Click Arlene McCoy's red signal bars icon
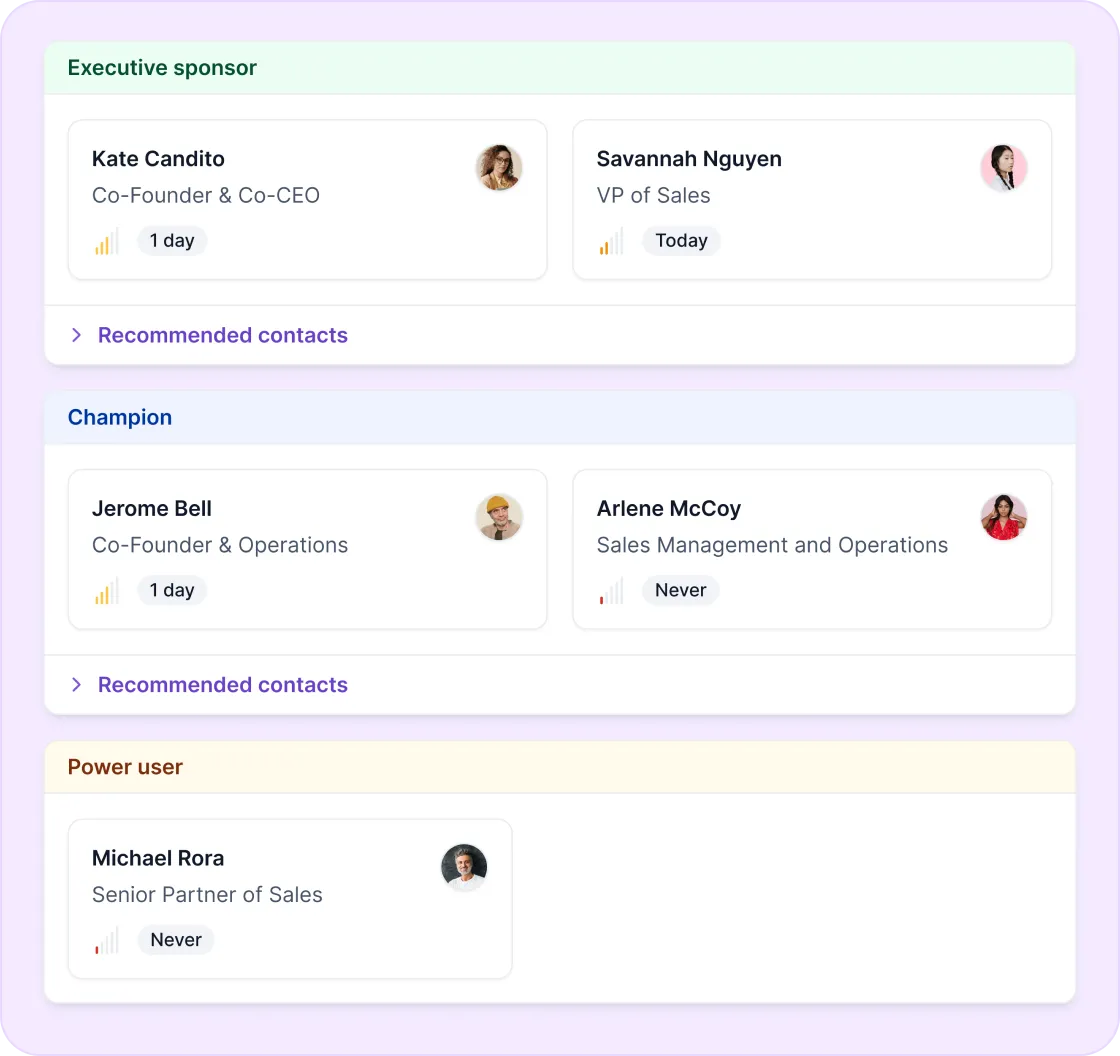 (611, 591)
